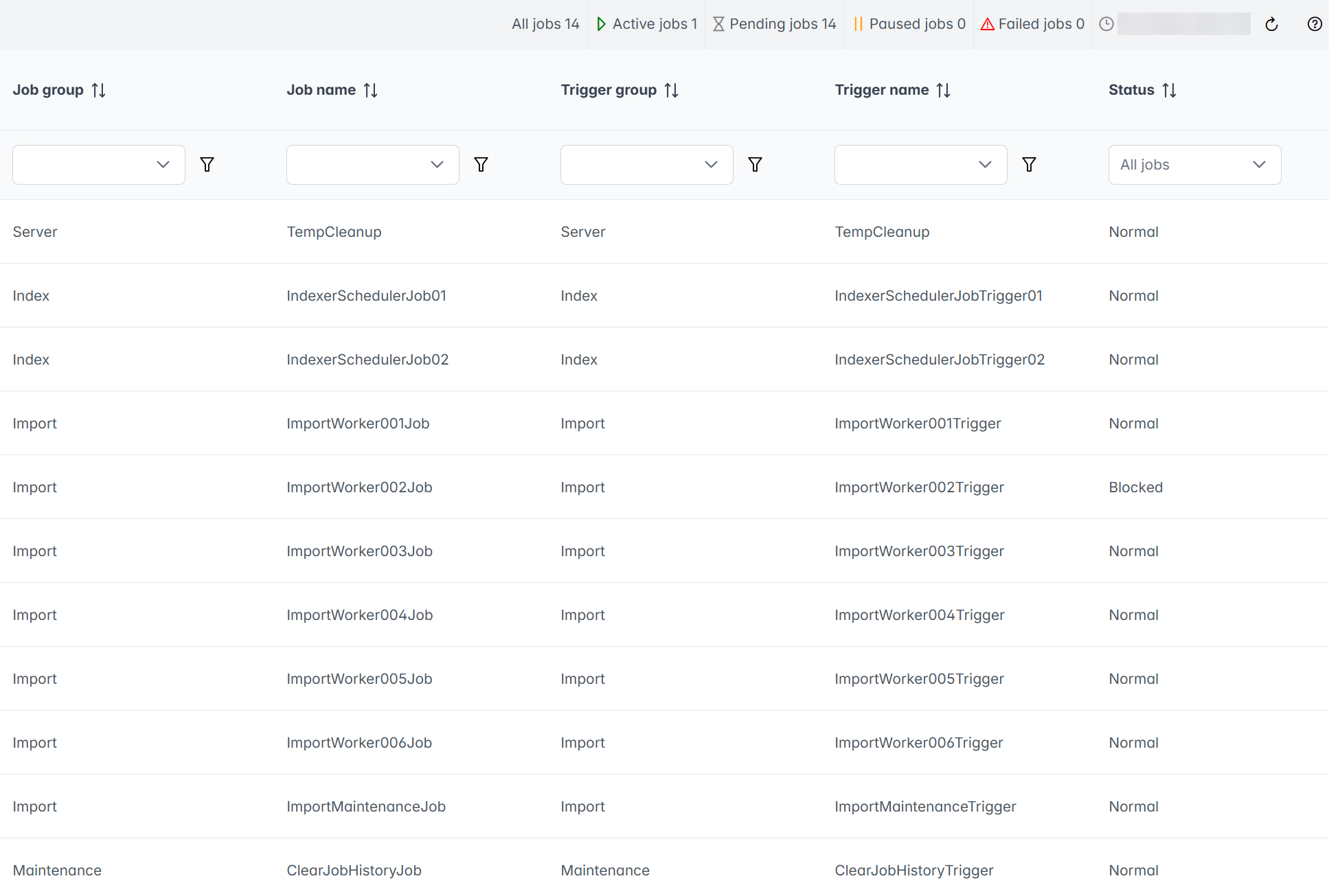Click the Job name filter funnel icon
This screenshot has width=1329, height=896.
pos(481,165)
